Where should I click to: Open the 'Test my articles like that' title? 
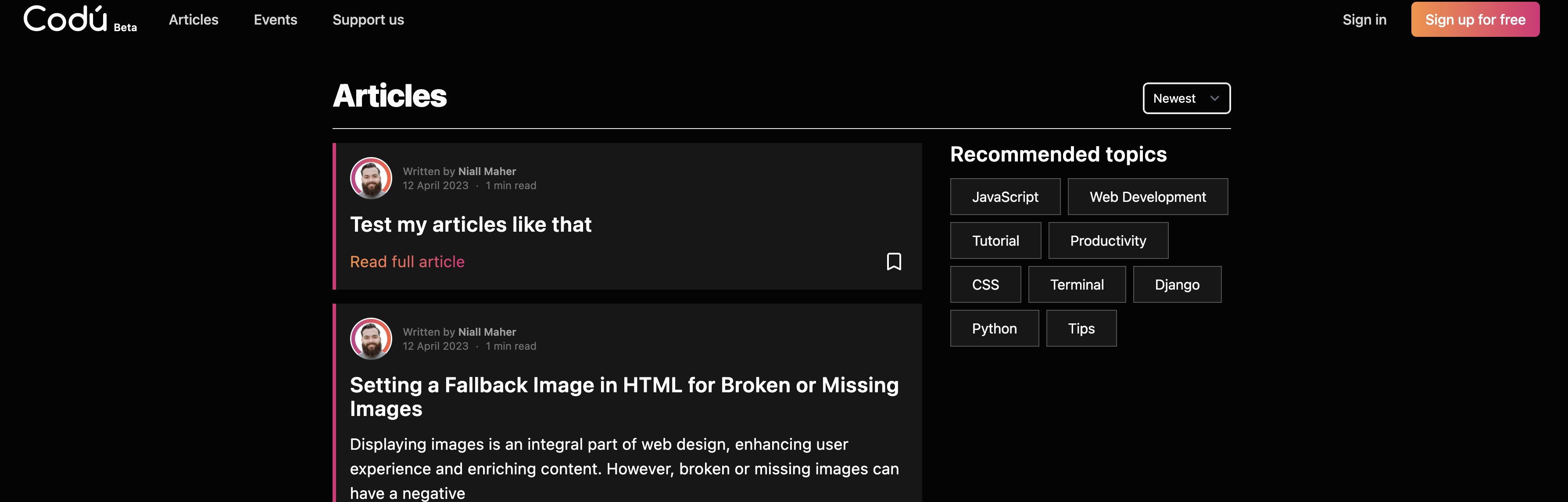(x=470, y=225)
